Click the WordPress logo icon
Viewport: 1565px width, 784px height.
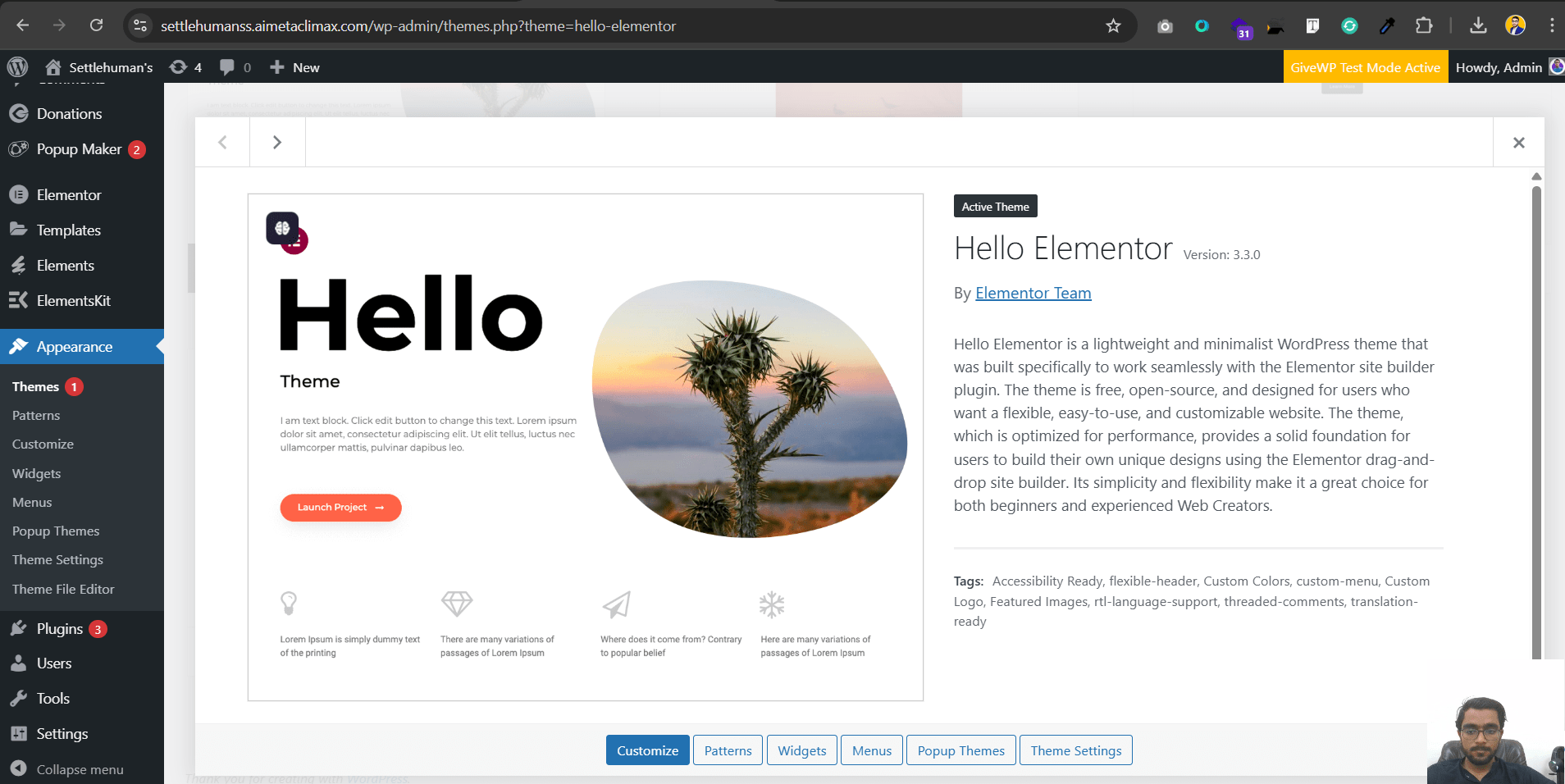coord(17,67)
